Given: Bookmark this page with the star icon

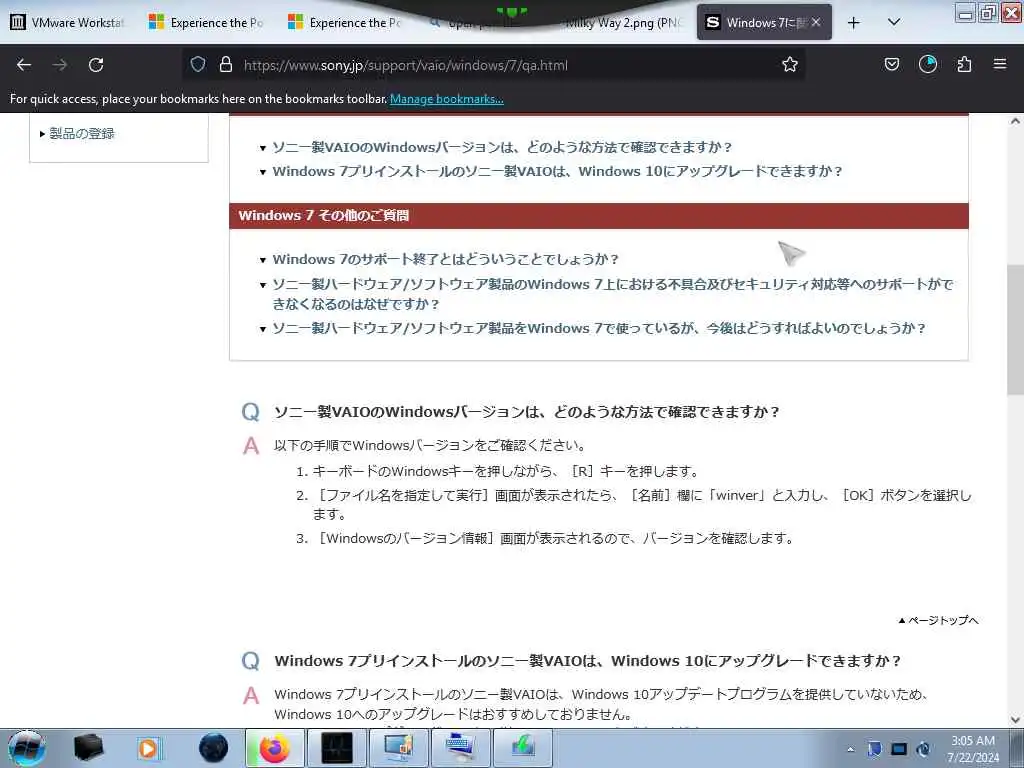Looking at the screenshot, I should point(790,64).
